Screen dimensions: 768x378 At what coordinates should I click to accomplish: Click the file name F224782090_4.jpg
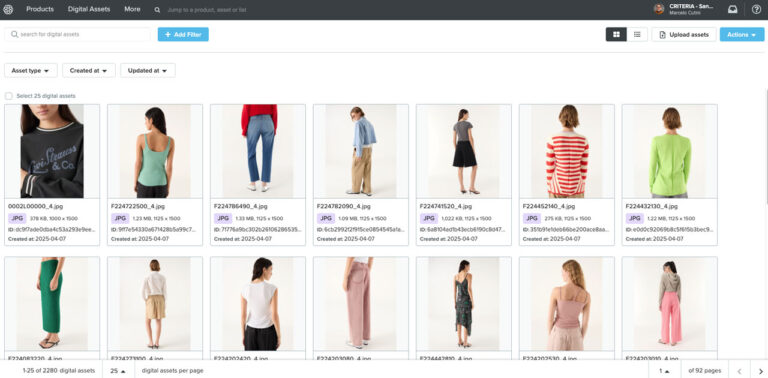pyautogui.click(x=343, y=206)
